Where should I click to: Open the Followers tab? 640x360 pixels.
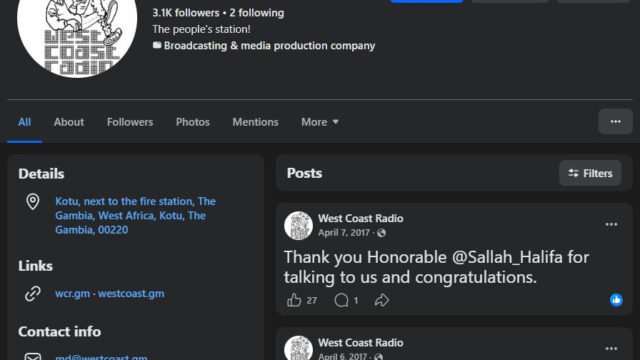(130, 122)
